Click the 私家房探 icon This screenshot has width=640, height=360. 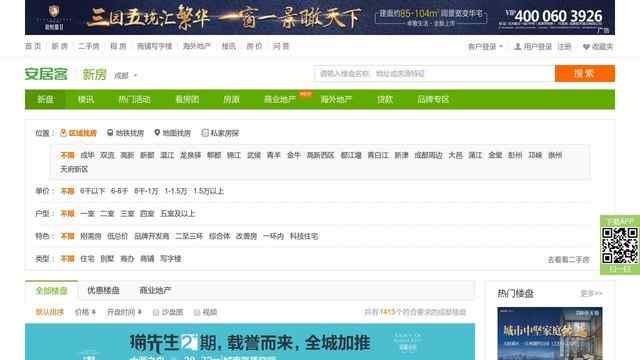(x=205, y=133)
